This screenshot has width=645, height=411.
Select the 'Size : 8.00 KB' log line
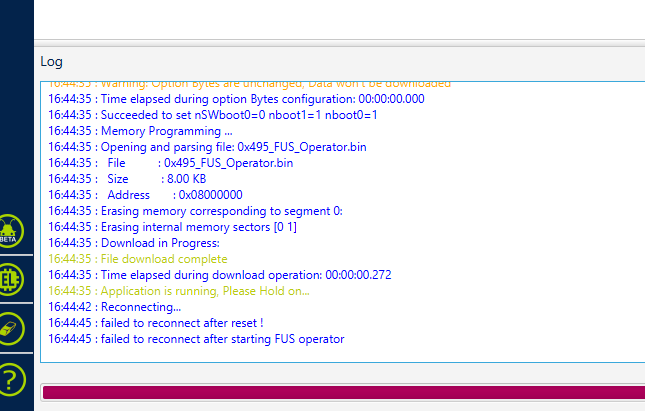click(x=127, y=179)
